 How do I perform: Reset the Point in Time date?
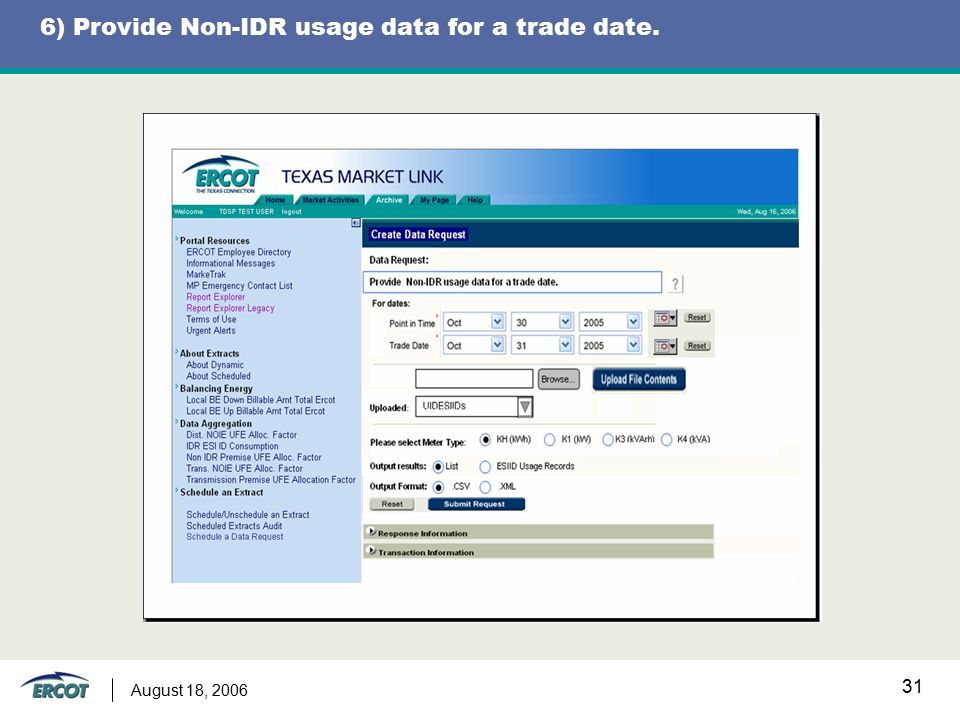point(697,318)
